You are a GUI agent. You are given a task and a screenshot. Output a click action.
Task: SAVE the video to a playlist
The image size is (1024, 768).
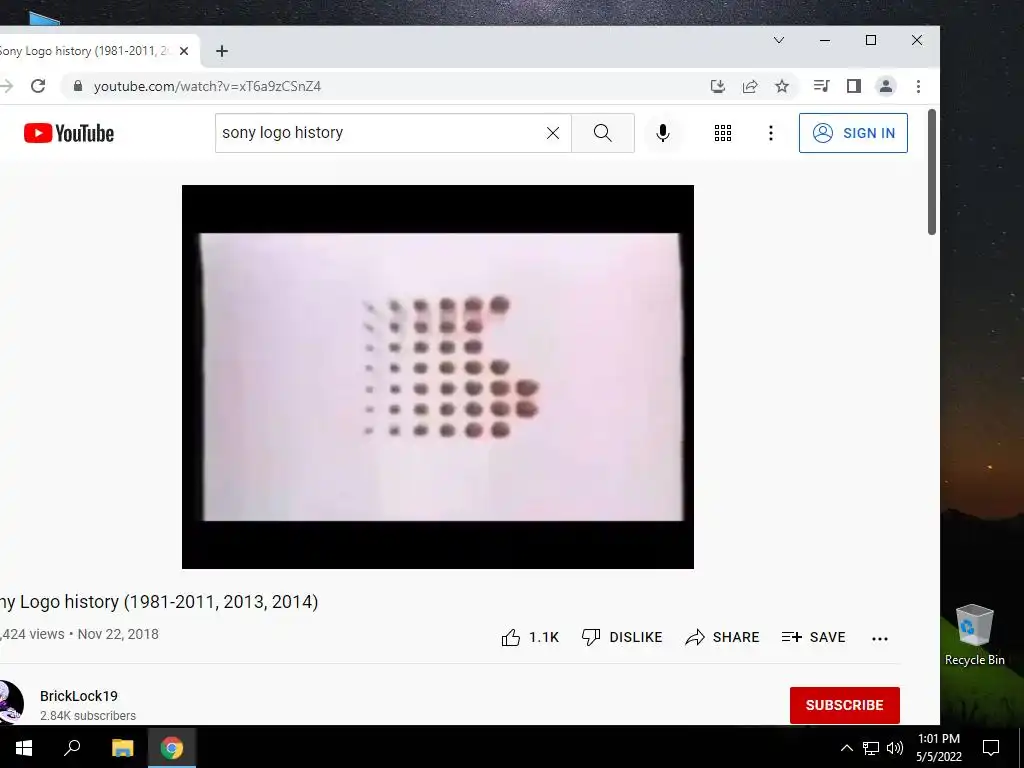point(814,637)
